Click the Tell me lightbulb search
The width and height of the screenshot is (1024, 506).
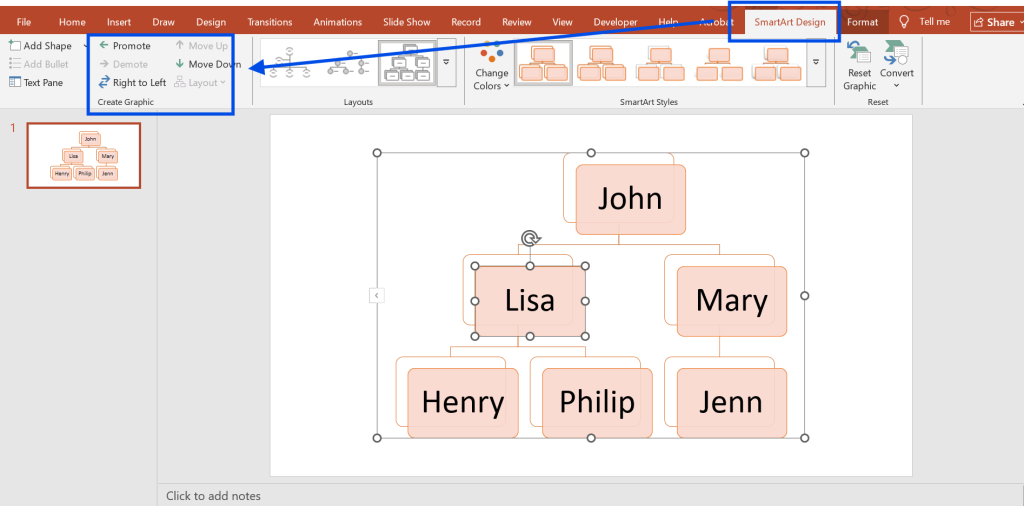925,22
